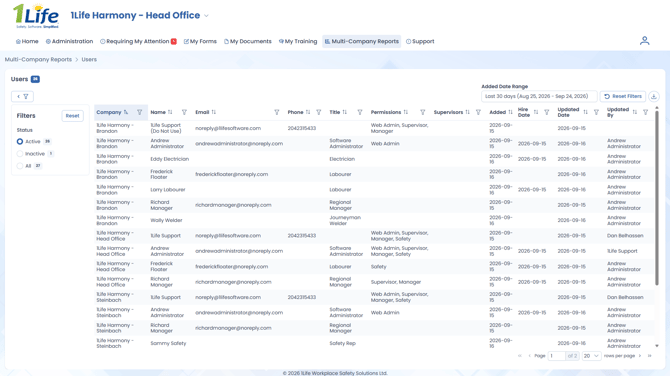
Task: Open rows per page dropdown
Action: (x=592, y=356)
